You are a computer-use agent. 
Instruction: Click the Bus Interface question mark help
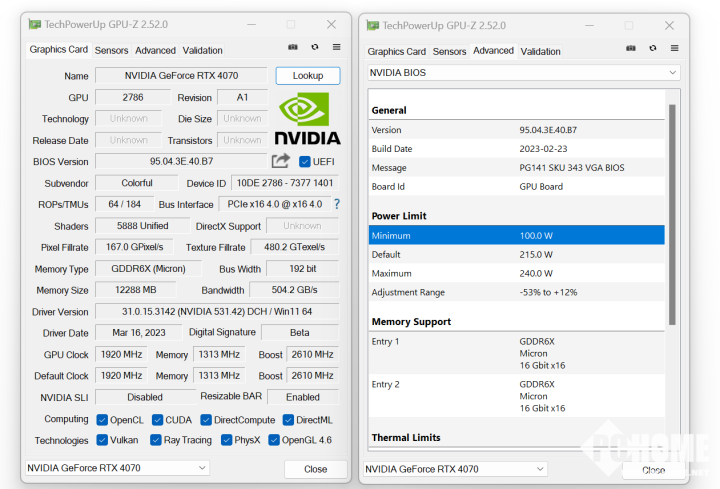(337, 204)
